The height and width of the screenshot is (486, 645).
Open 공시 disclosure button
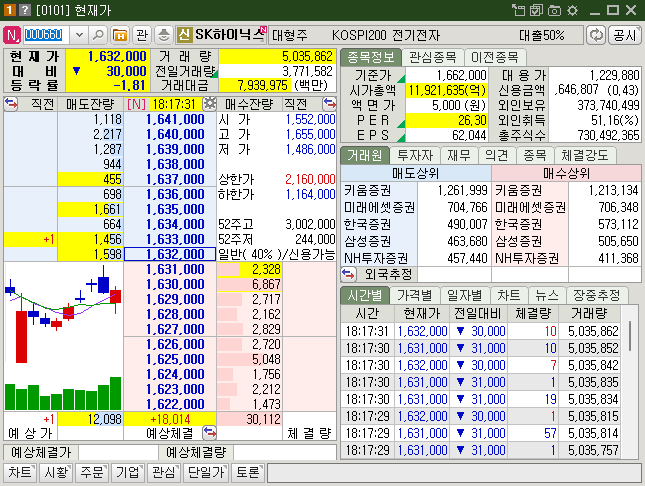tap(625, 35)
